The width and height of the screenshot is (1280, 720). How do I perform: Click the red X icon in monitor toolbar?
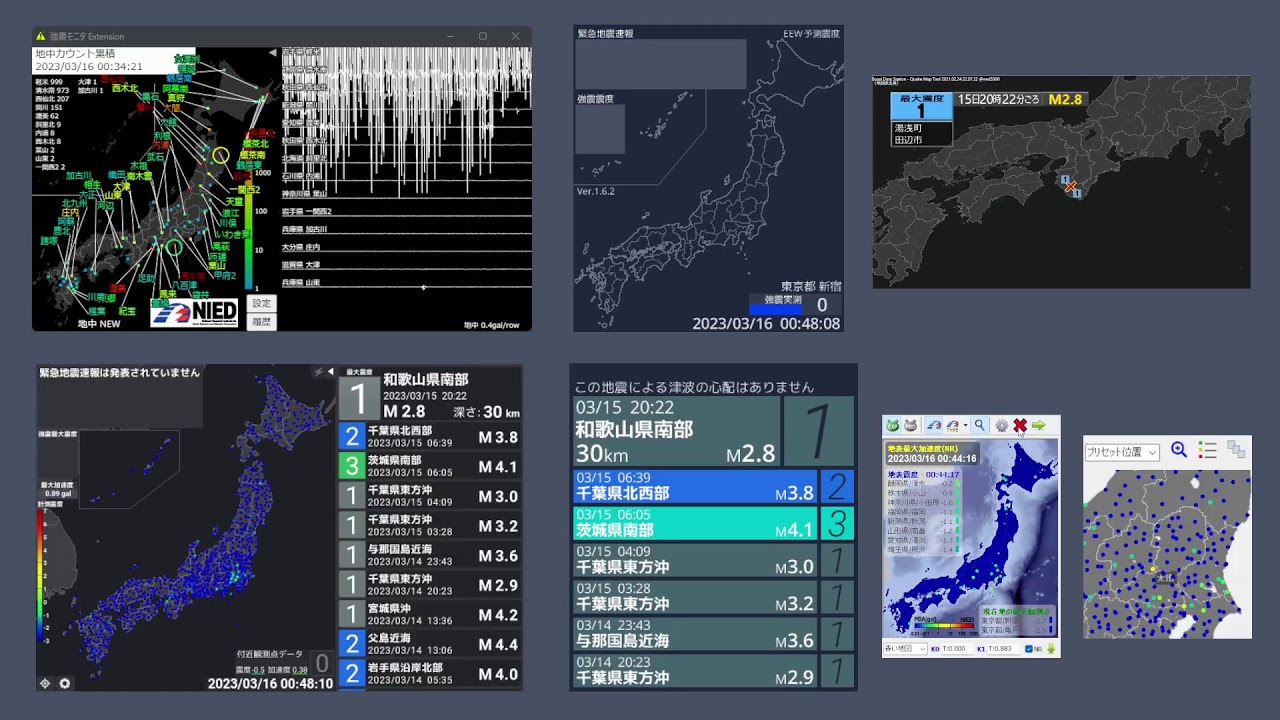(1020, 425)
